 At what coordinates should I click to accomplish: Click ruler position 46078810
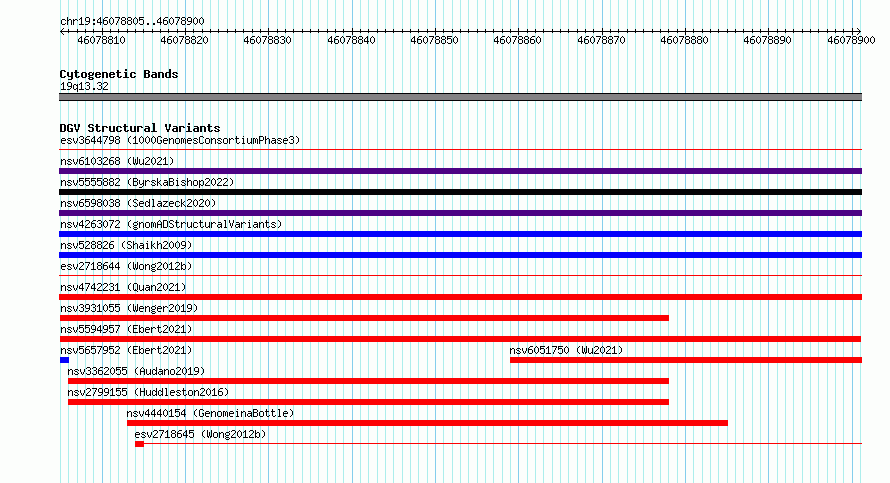tap(101, 40)
